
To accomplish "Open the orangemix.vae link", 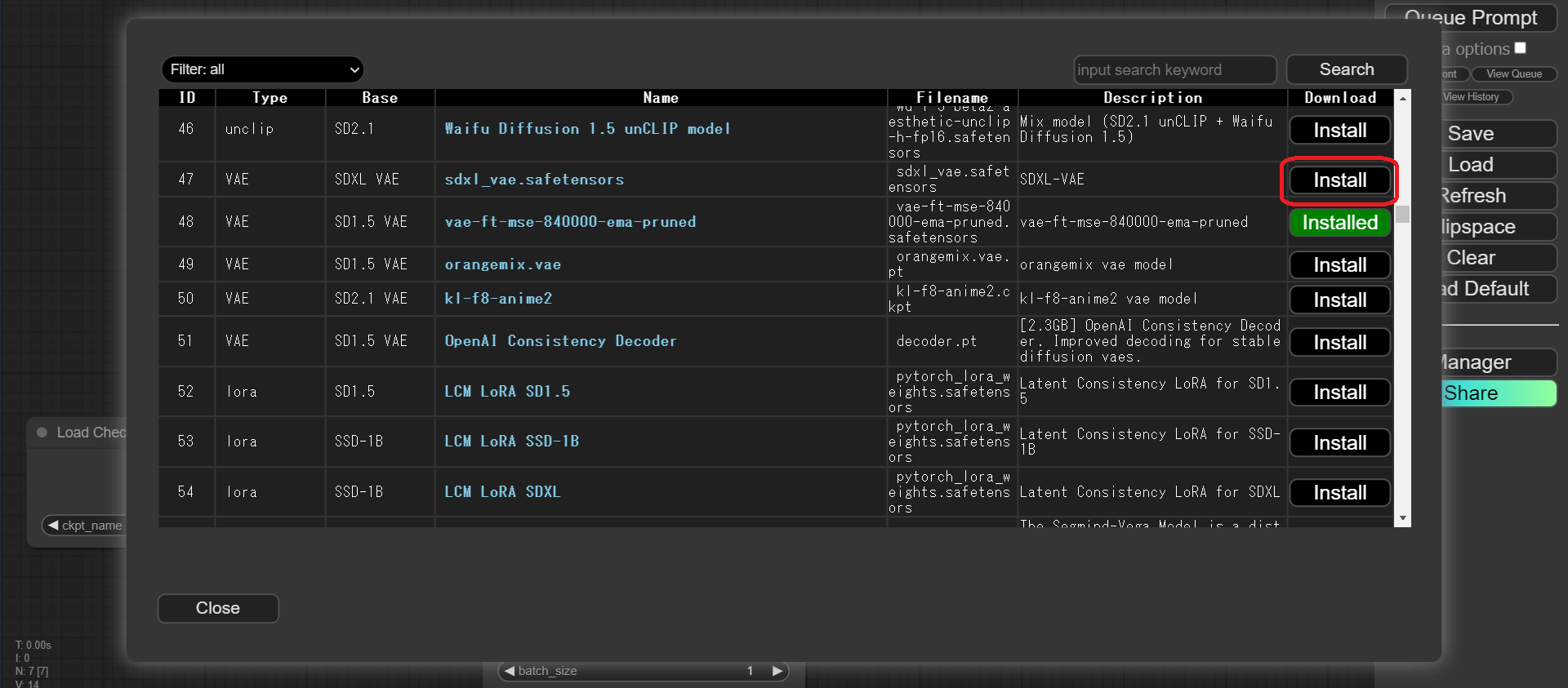I will pyautogui.click(x=502, y=264).
